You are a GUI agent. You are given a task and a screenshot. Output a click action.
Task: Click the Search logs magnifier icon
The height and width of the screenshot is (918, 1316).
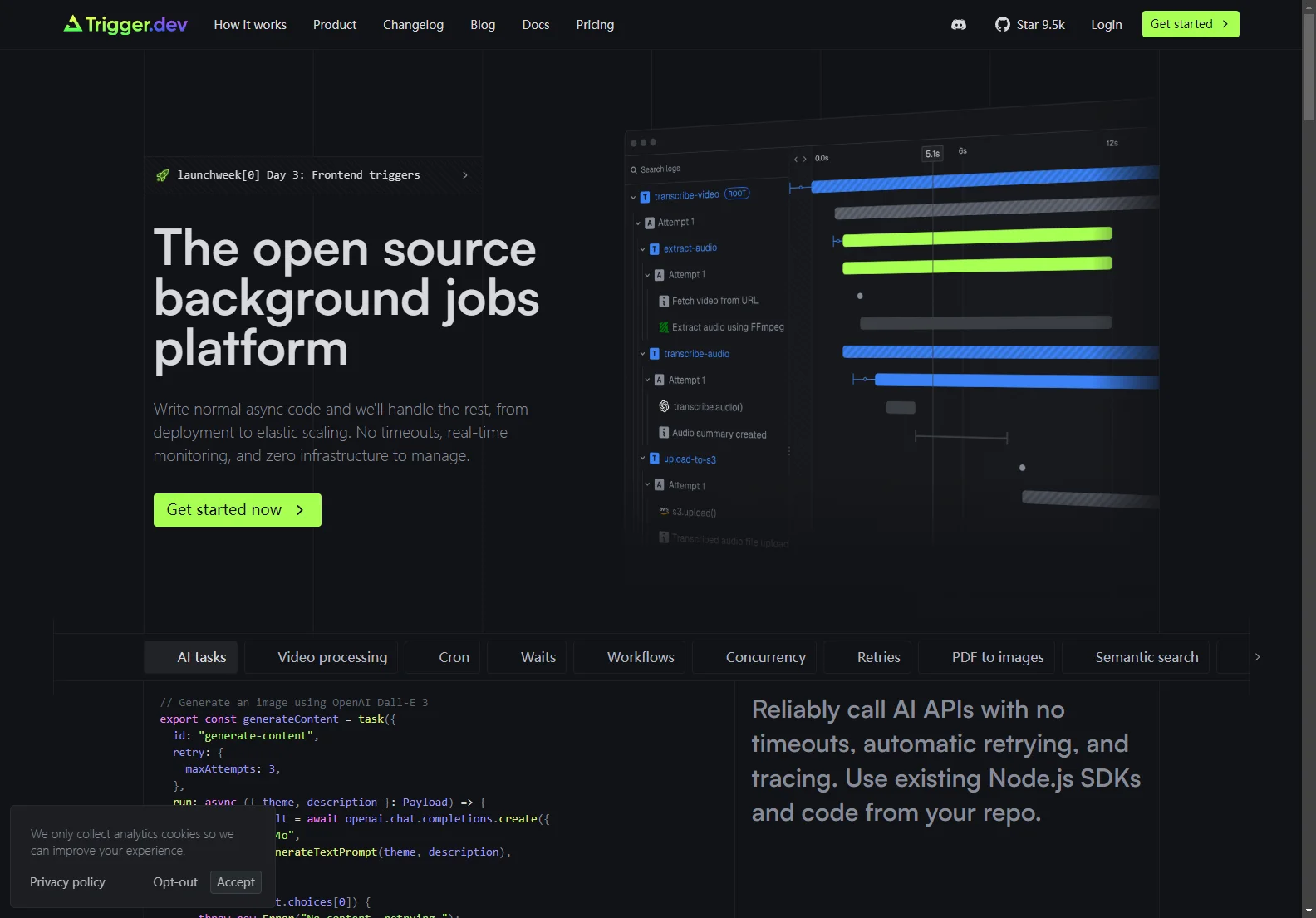pyautogui.click(x=634, y=169)
